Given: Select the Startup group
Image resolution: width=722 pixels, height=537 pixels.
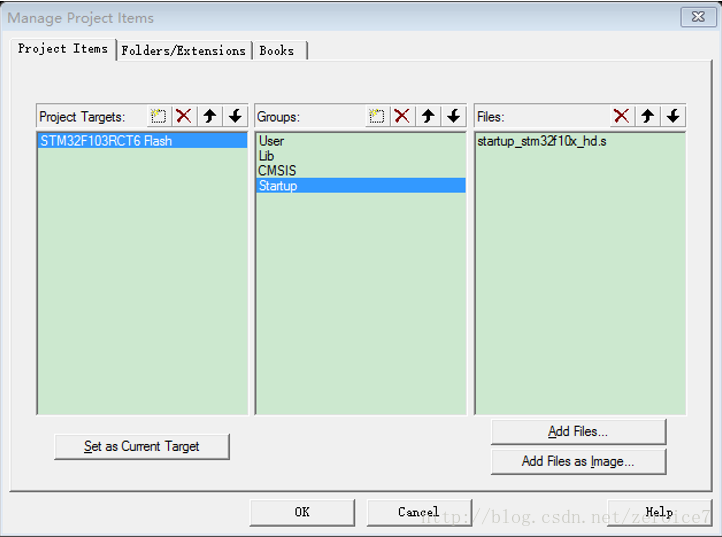Looking at the screenshot, I should coord(361,186).
